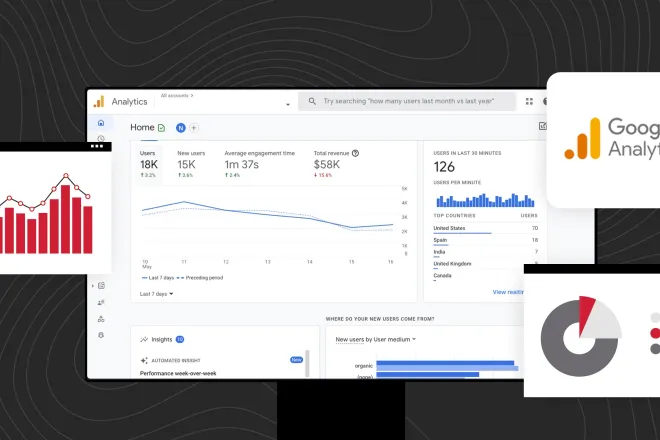
Task: Click the Preceding period legend entry
Action: 200,278
